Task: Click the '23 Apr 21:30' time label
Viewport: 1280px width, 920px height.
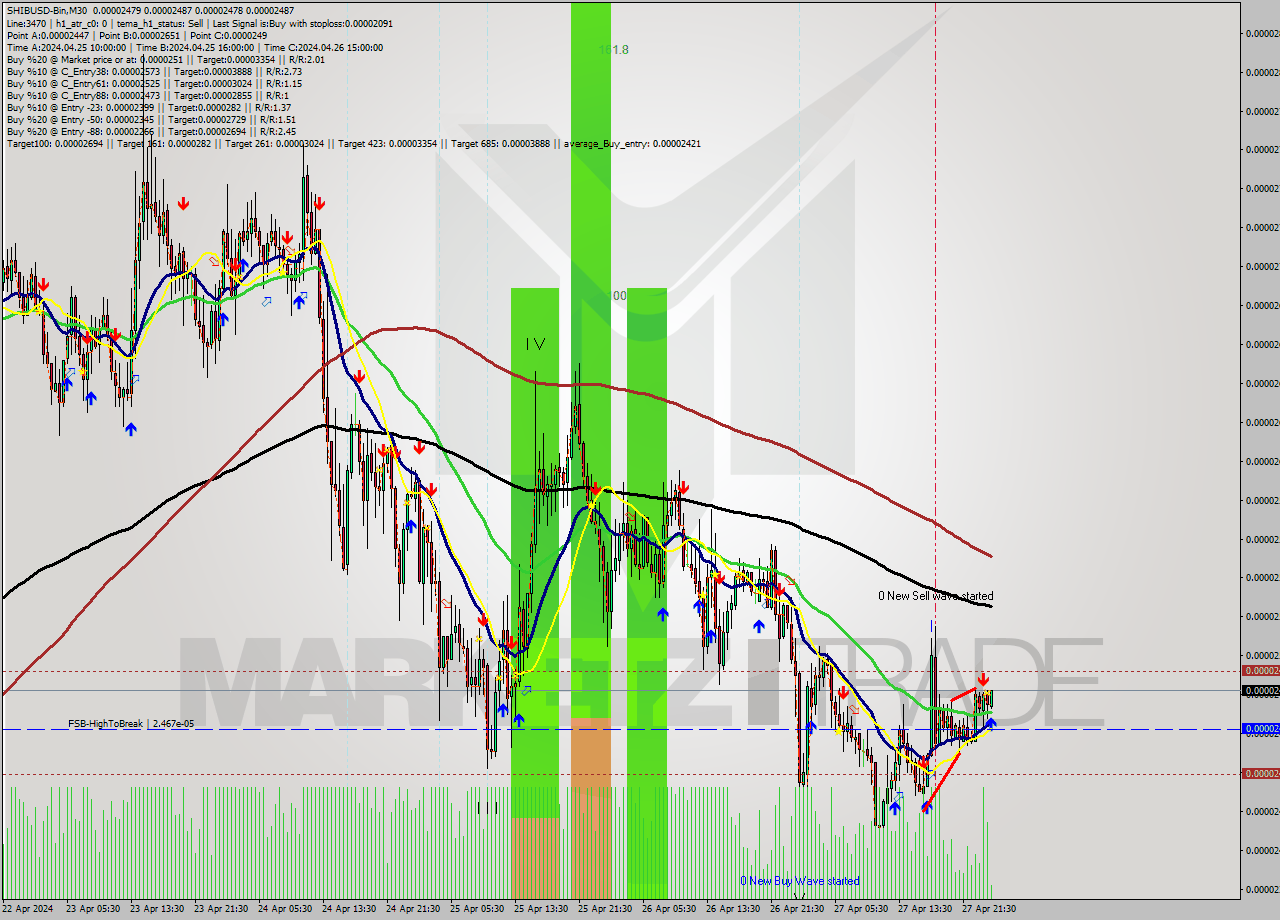Action: 221,909
